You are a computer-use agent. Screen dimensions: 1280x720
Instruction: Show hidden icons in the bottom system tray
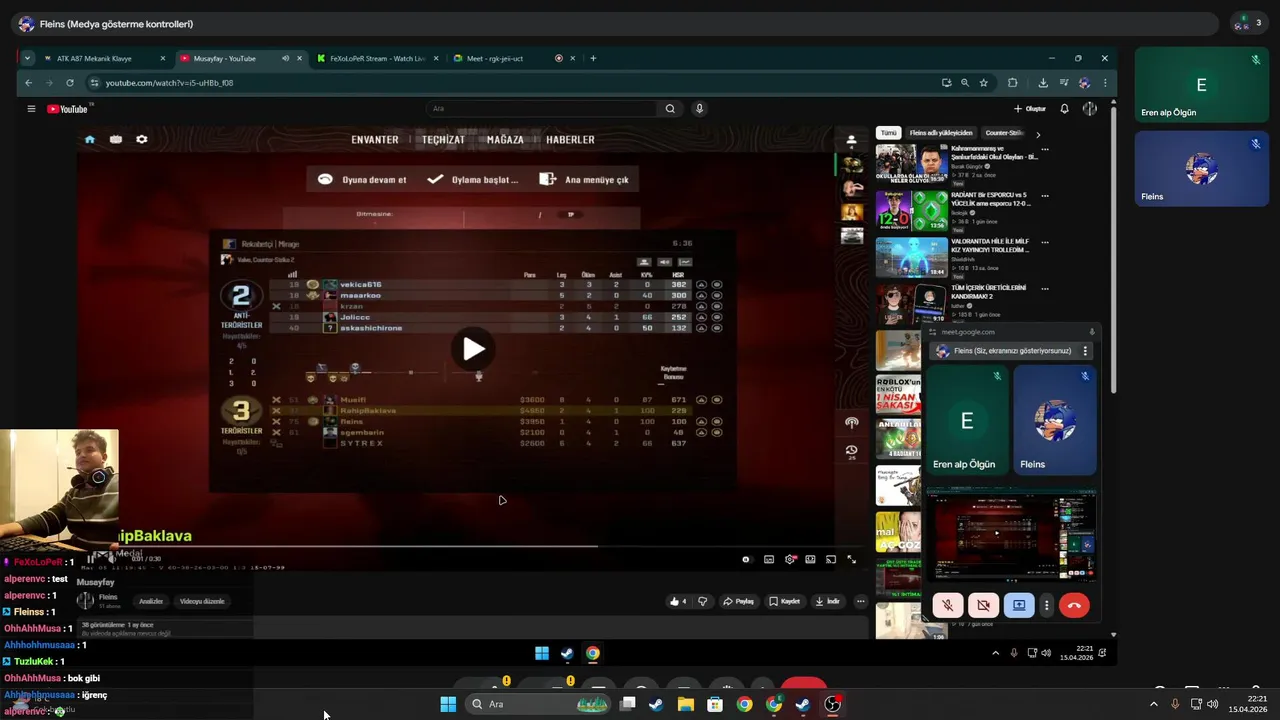click(x=1153, y=704)
